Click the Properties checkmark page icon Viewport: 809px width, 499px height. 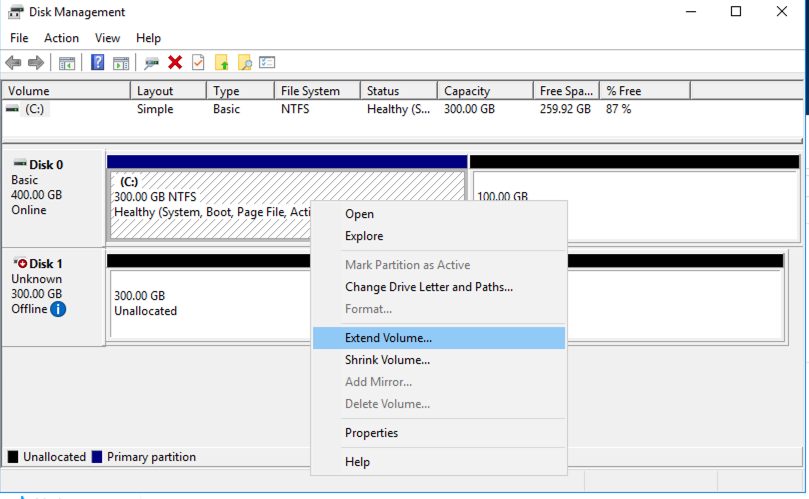[x=198, y=62]
